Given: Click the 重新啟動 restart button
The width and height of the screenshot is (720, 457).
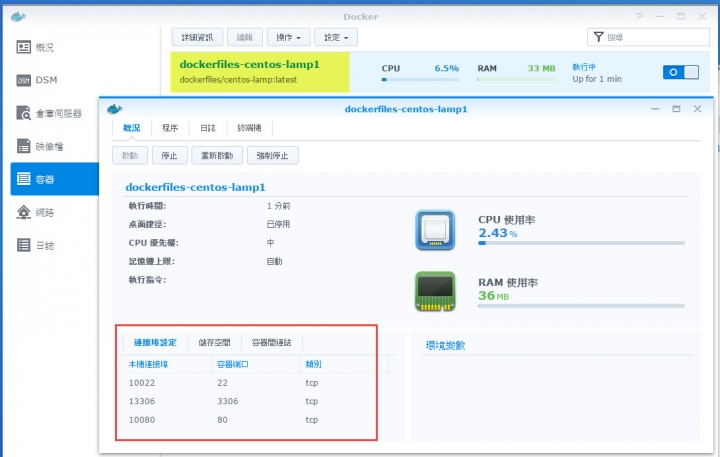Looking at the screenshot, I should click(x=217, y=156).
